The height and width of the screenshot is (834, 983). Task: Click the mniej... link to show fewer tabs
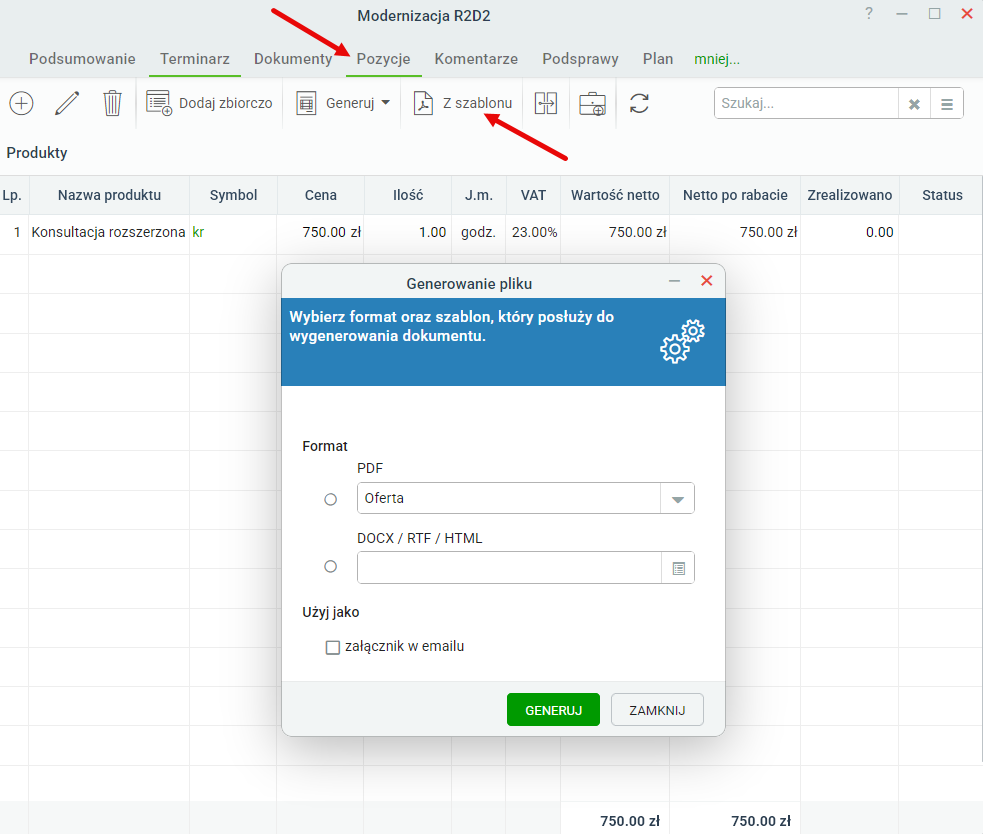717,60
